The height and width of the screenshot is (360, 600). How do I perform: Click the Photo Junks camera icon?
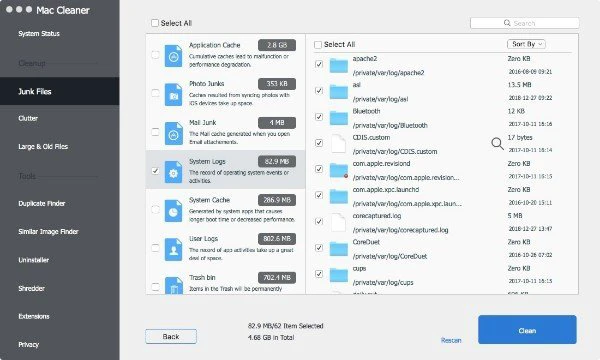(173, 94)
